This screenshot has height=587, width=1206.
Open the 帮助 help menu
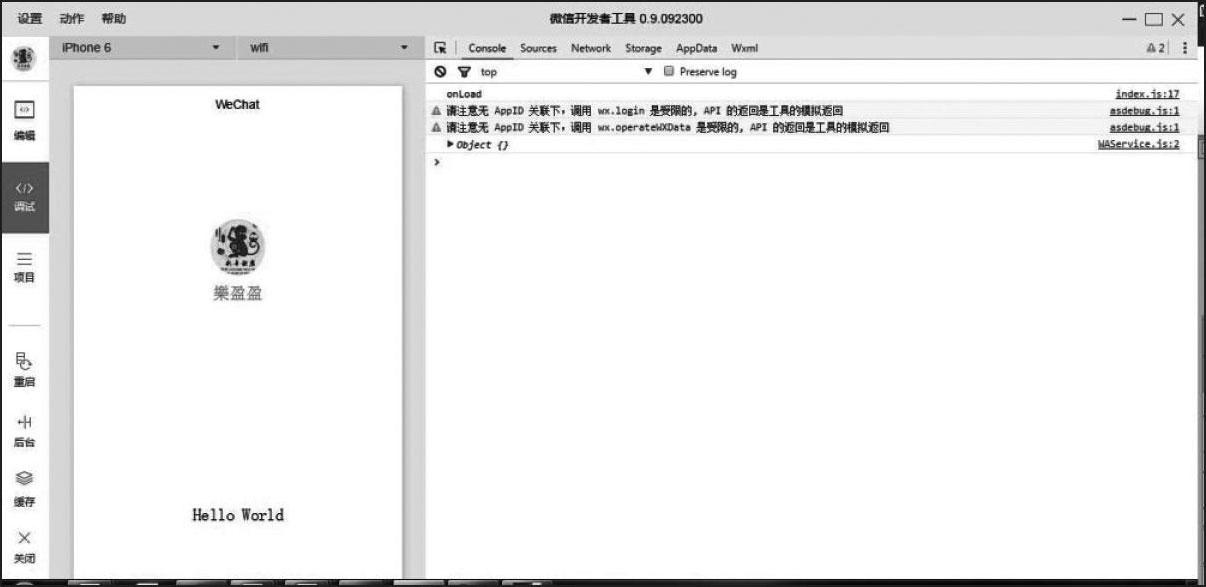pos(113,19)
